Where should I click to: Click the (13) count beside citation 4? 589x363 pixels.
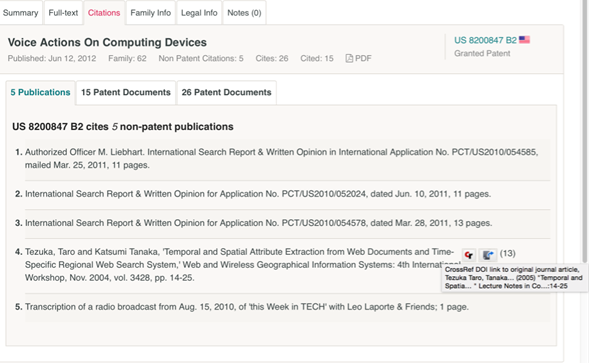click(x=507, y=254)
